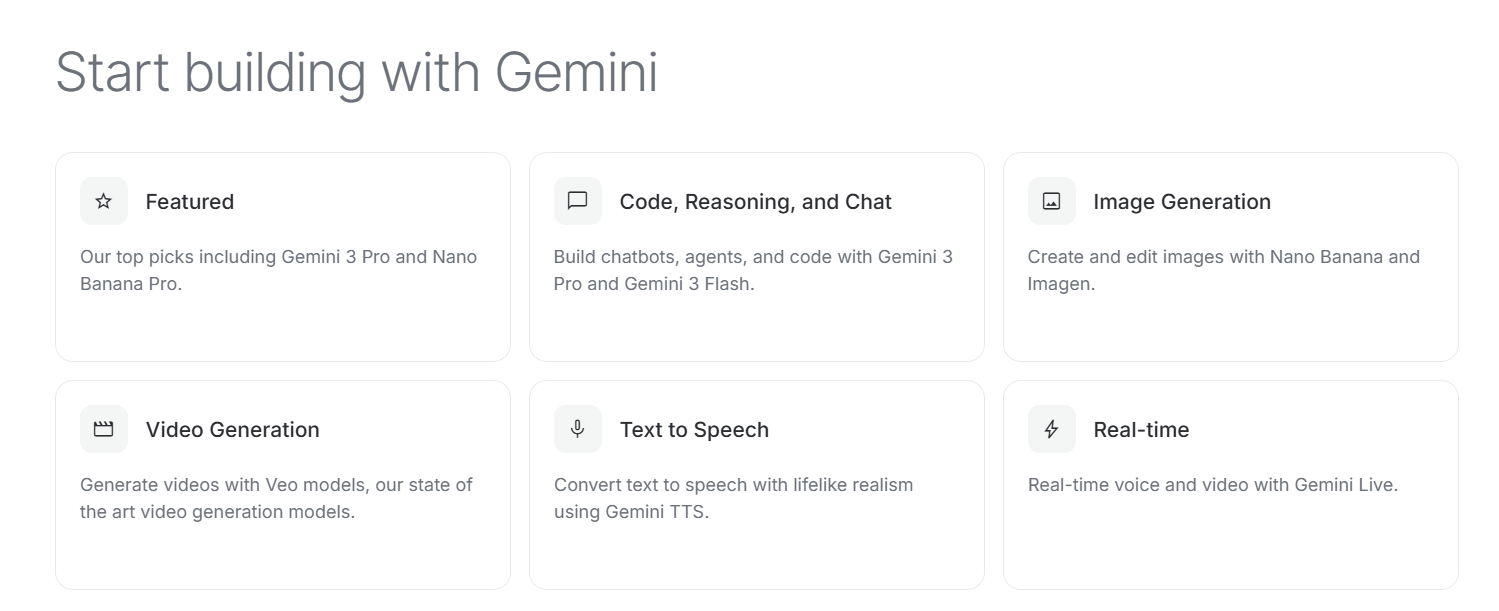Click the lightning bolt icon for Real-time
Image resolution: width=1499 pixels, height=611 pixels.
1052,429
